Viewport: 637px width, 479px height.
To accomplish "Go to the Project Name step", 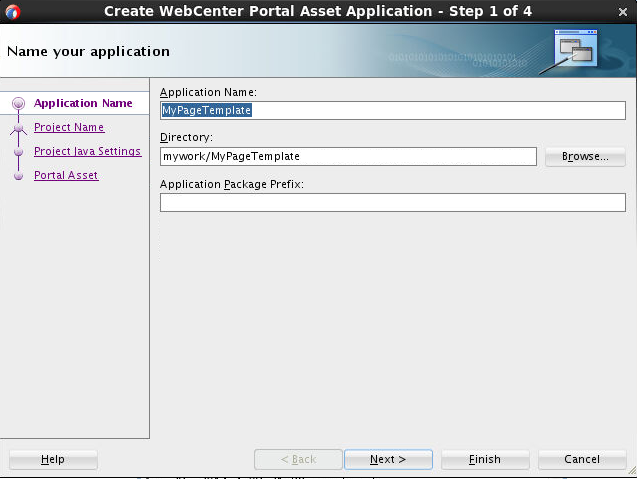I will click(x=69, y=127).
